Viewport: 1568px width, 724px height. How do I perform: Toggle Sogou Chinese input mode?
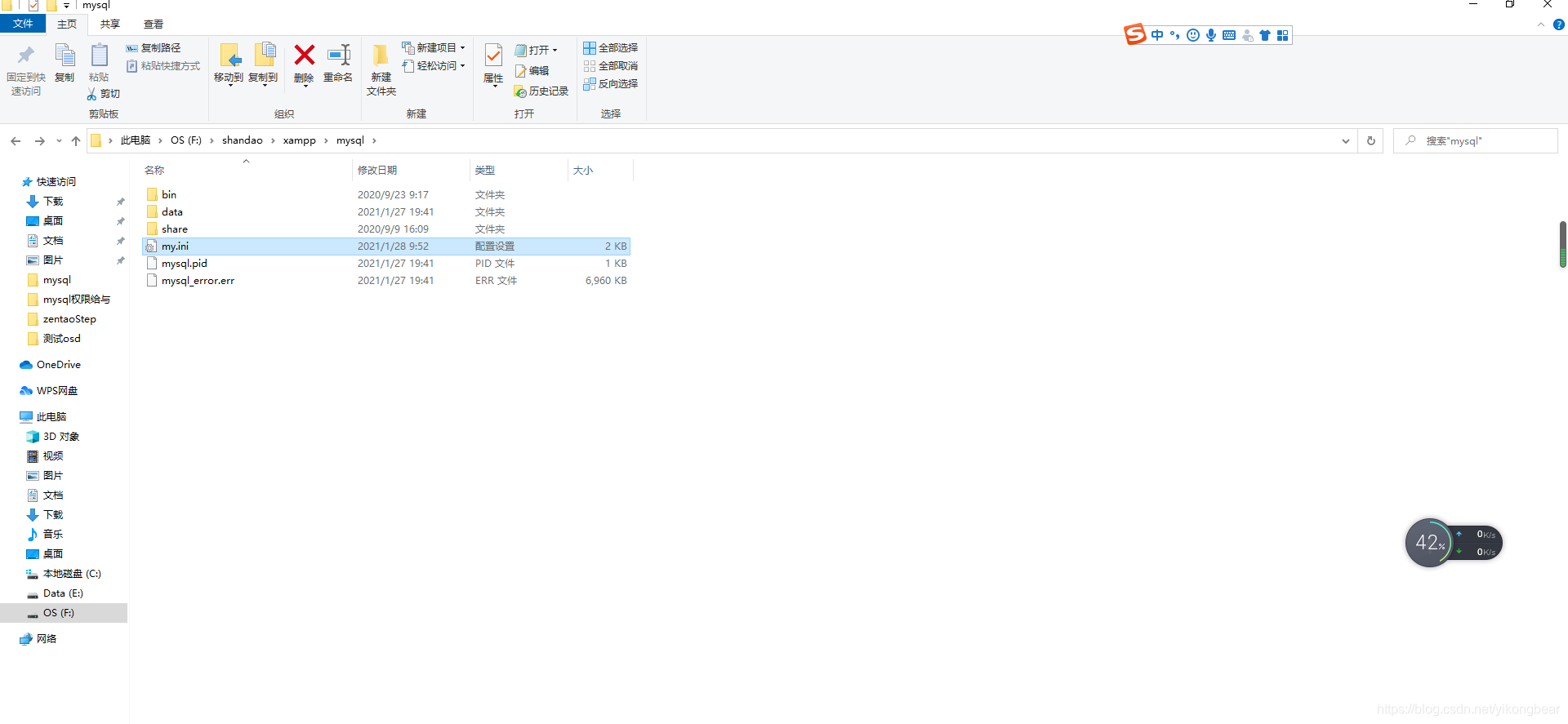coord(1157,35)
